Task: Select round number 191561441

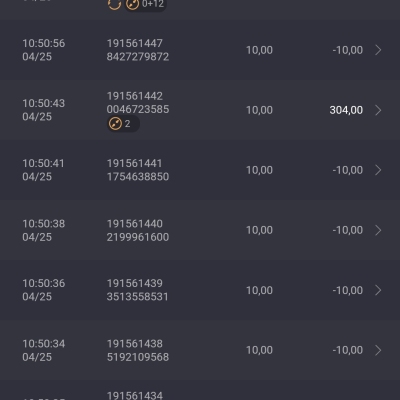Action: (134, 163)
